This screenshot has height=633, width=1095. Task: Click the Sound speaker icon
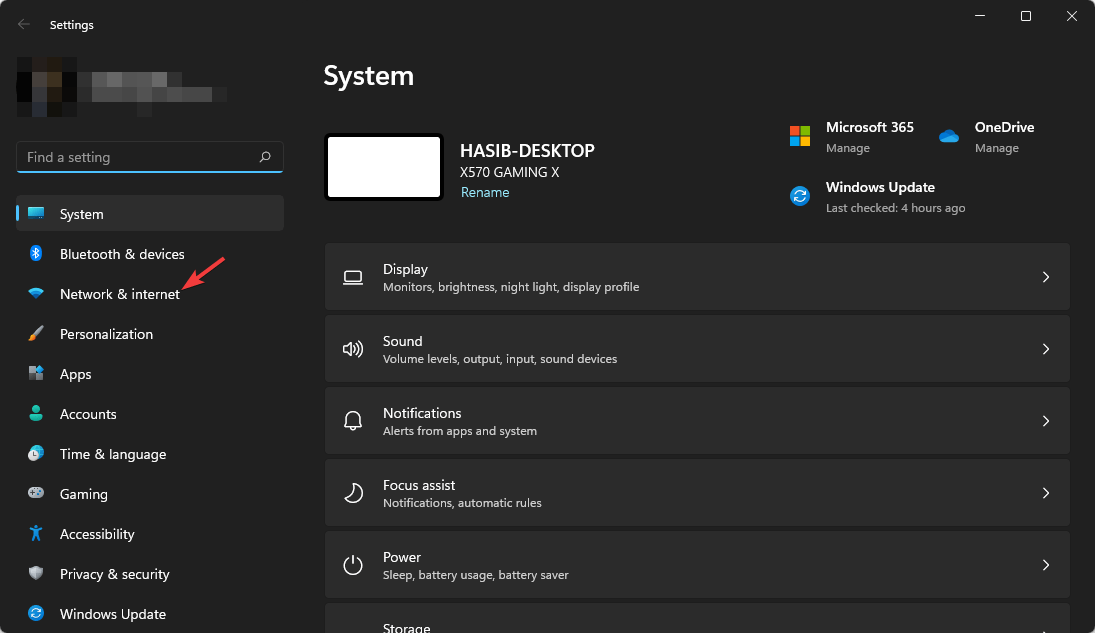coord(353,349)
